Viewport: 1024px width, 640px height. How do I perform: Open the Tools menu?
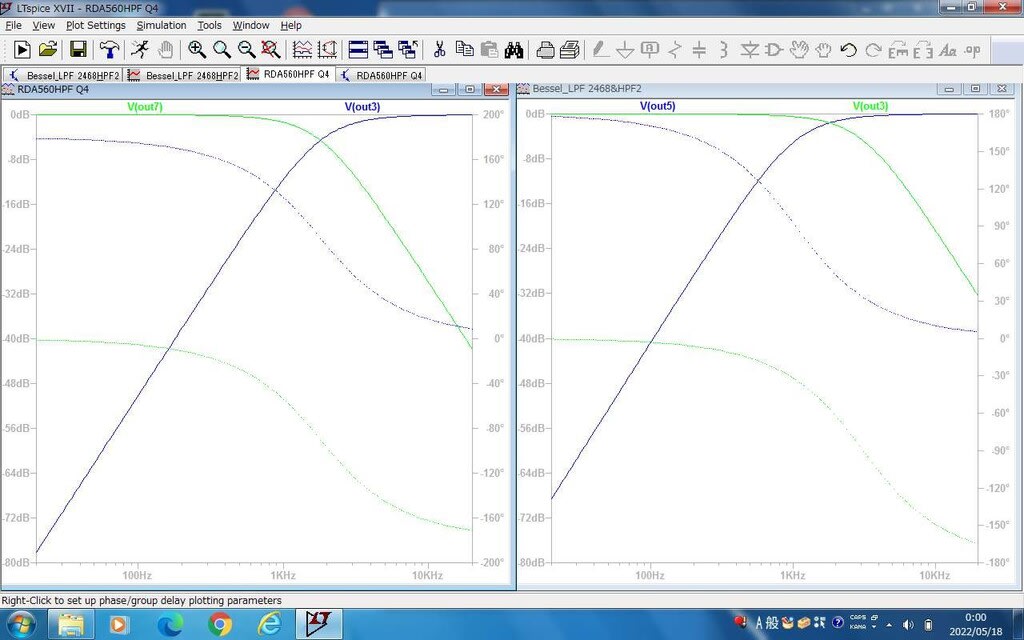pyautogui.click(x=210, y=25)
